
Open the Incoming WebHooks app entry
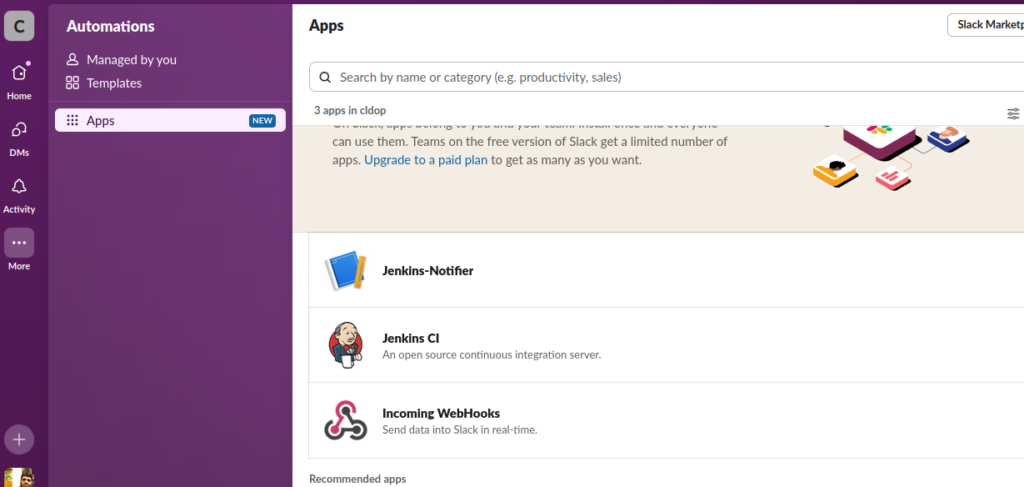666,420
